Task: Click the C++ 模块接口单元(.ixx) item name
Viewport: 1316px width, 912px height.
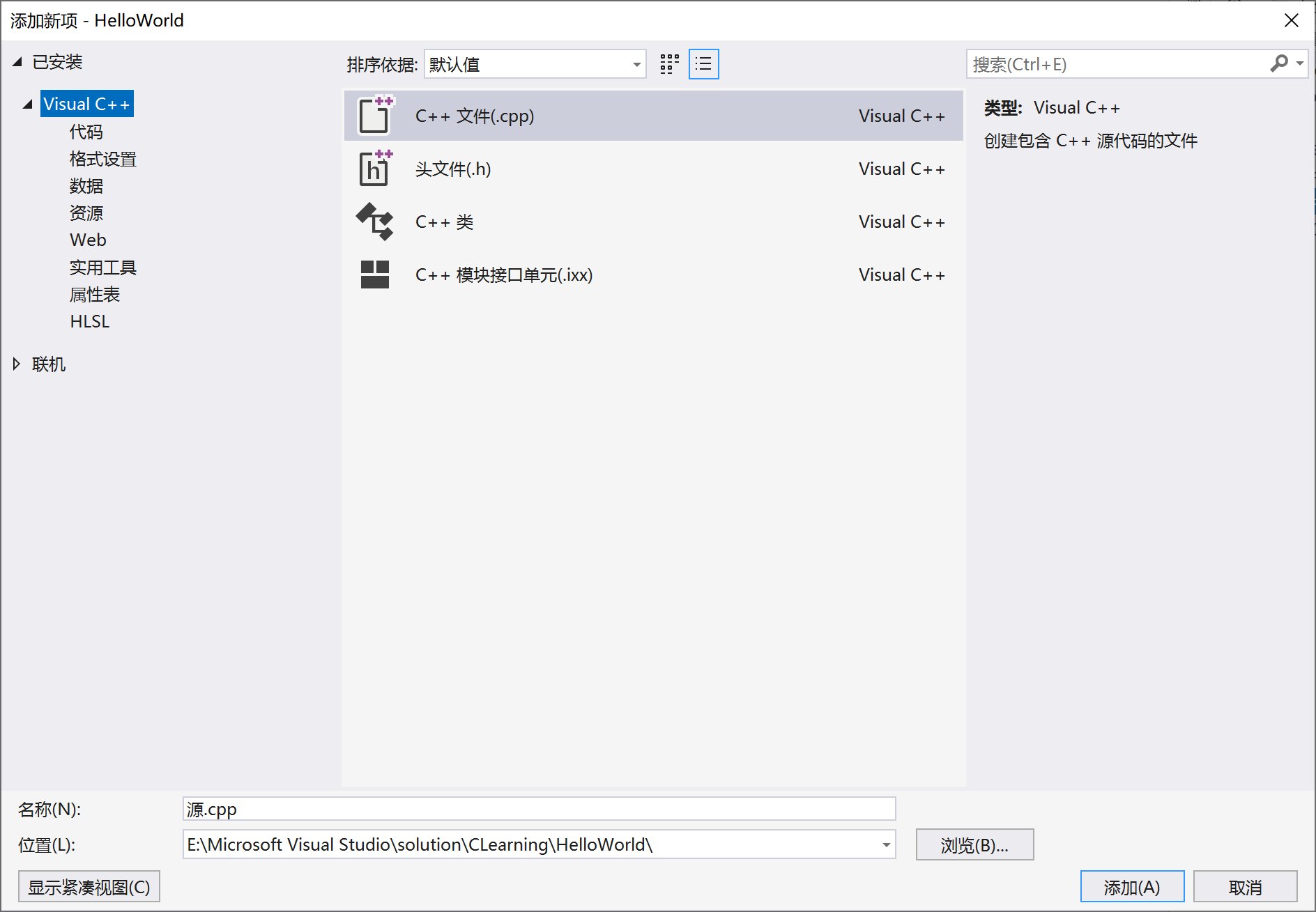Action: 504,275
